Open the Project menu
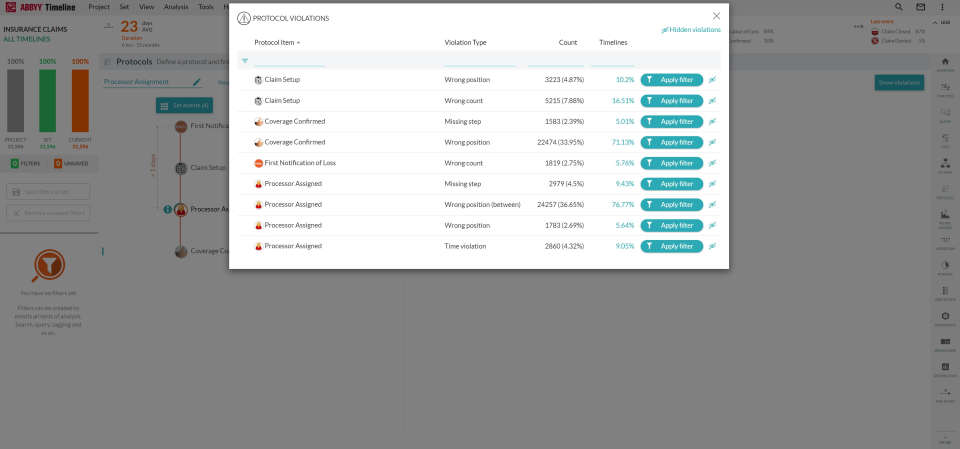 coord(99,7)
